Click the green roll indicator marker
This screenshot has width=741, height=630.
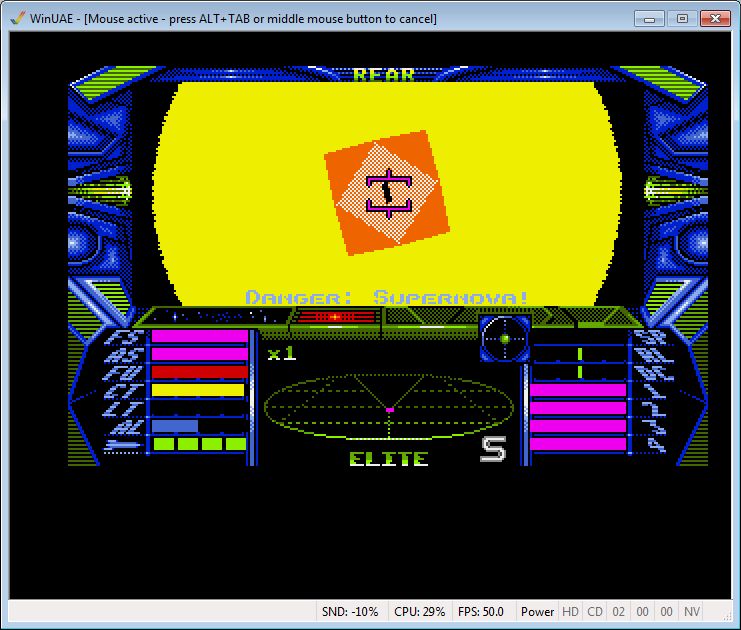580,354
